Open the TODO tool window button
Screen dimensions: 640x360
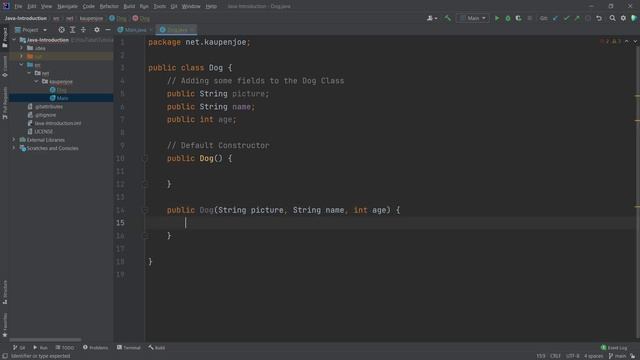coord(65,348)
